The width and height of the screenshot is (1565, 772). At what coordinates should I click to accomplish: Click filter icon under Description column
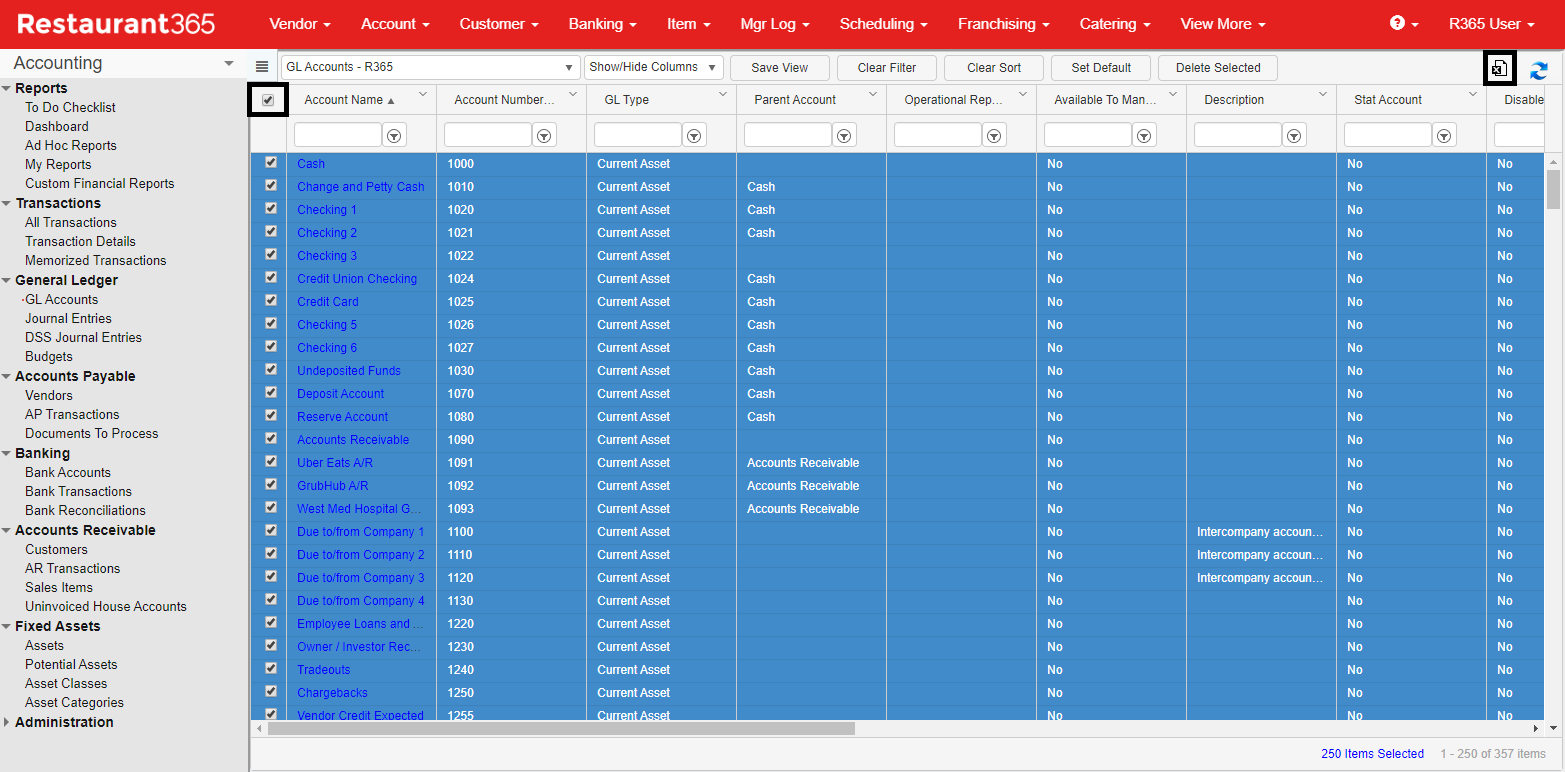tap(1295, 136)
